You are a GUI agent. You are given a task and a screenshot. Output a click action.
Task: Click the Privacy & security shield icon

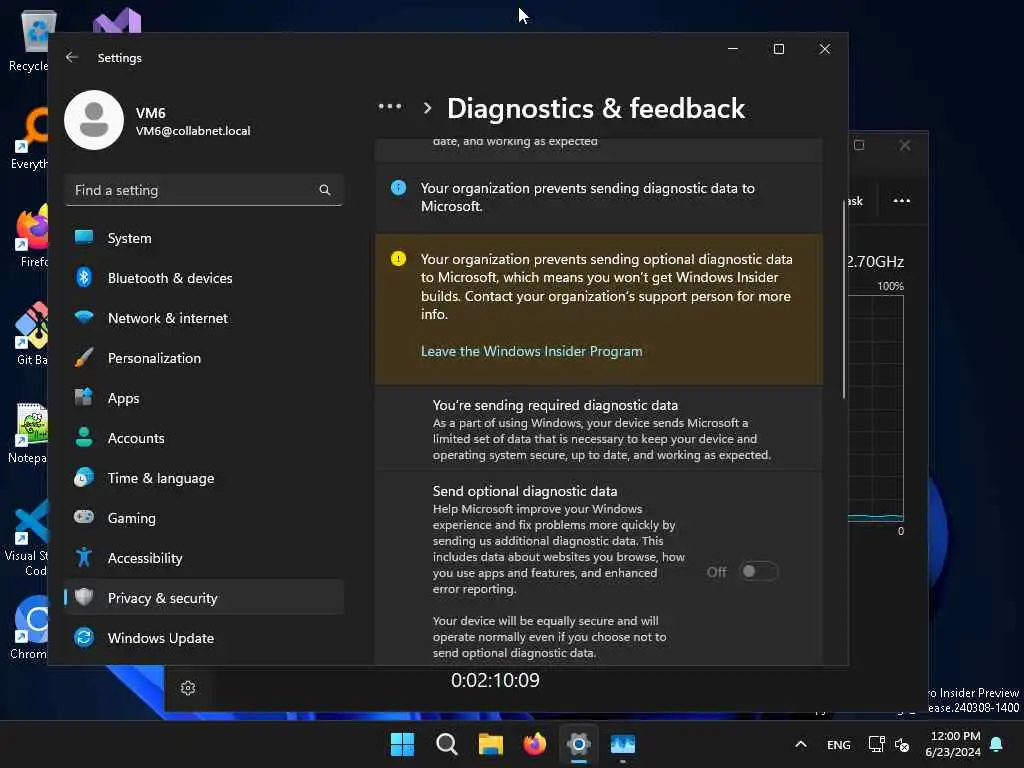point(84,597)
